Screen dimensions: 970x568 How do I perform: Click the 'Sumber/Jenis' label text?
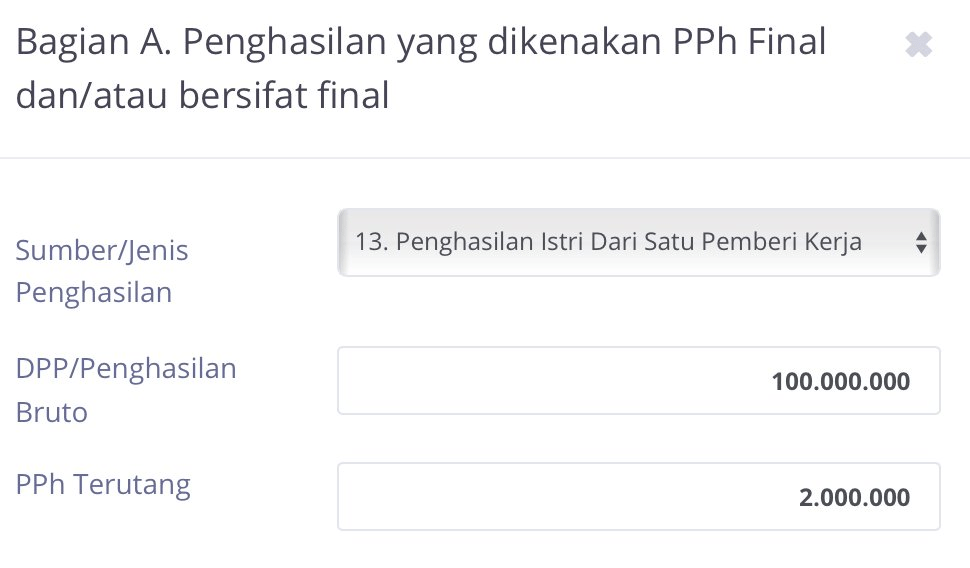pyautogui.click(x=102, y=250)
